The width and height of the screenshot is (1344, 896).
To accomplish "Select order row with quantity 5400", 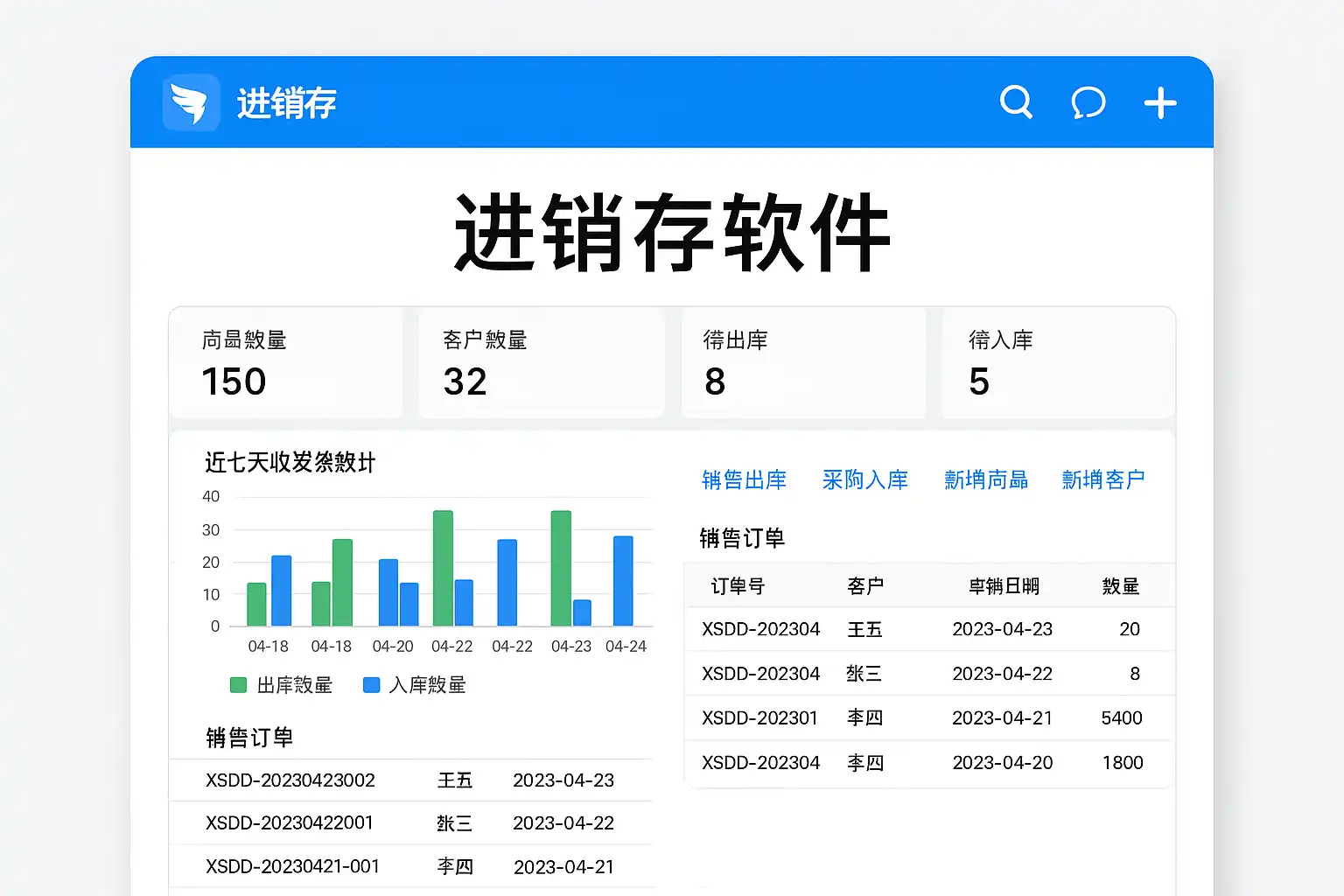I will coord(927,718).
